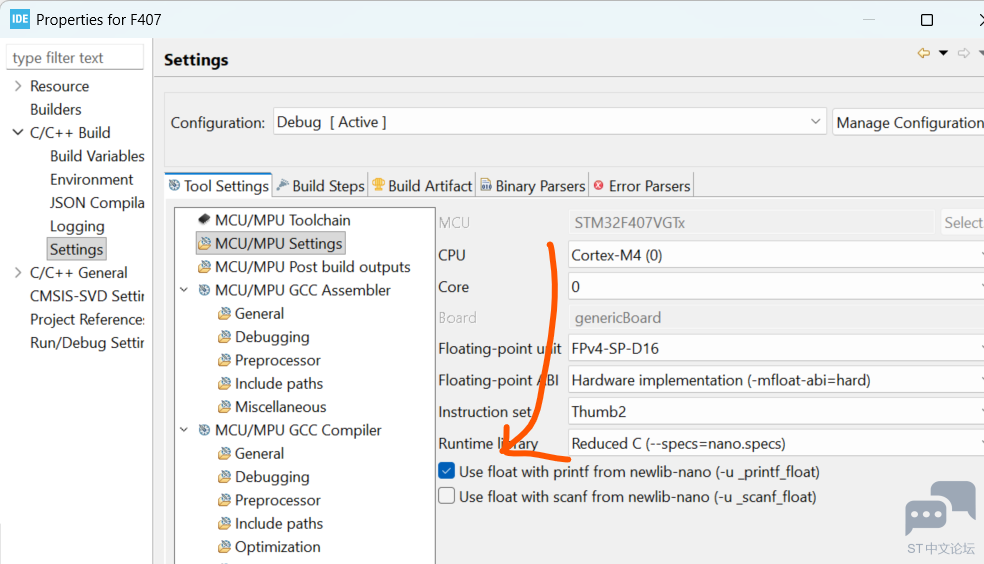The height and width of the screenshot is (564, 984).
Task: Click the Optimization item icon
Action: [x=225, y=546]
